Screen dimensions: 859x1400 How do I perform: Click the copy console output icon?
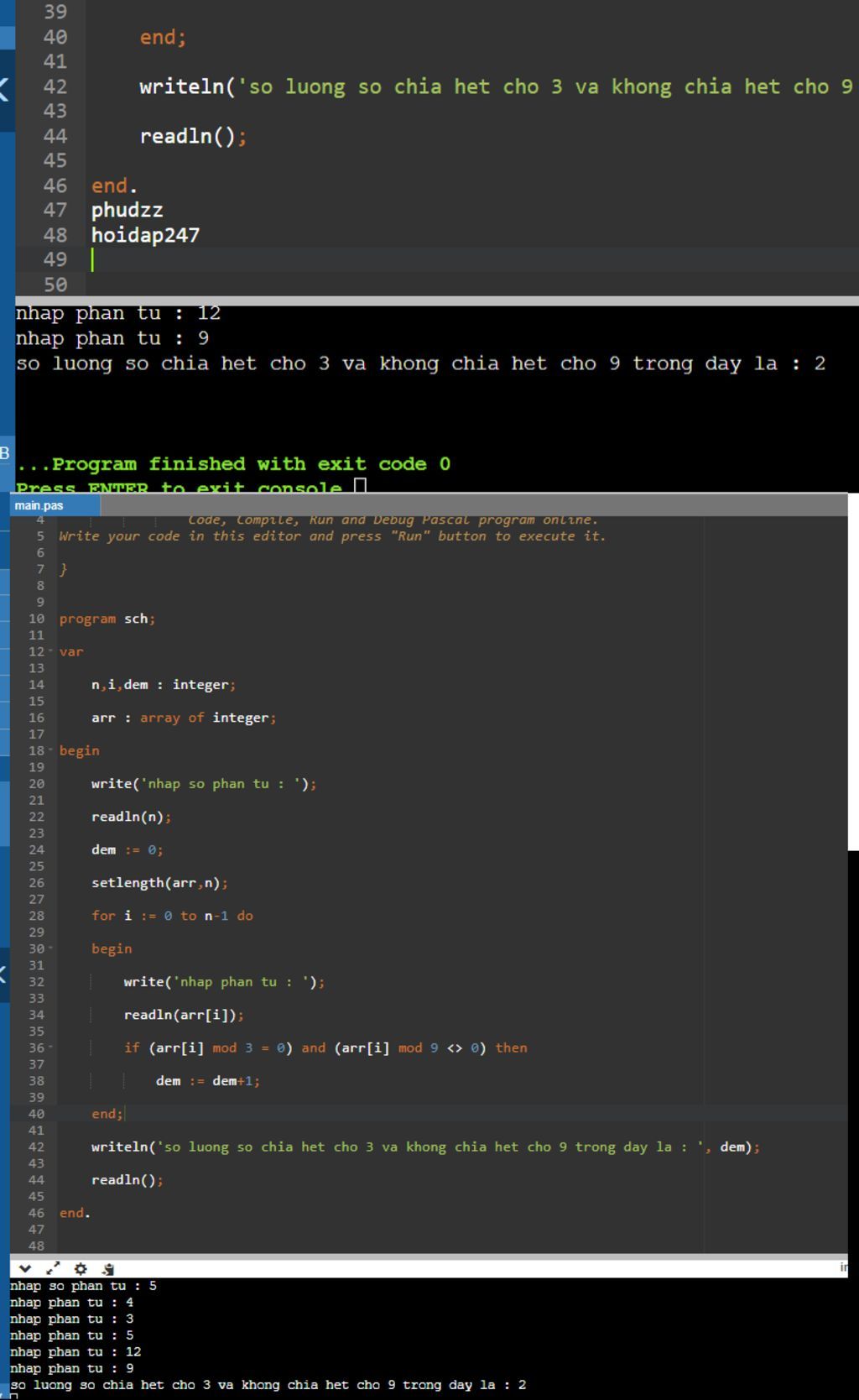pos(108,1269)
